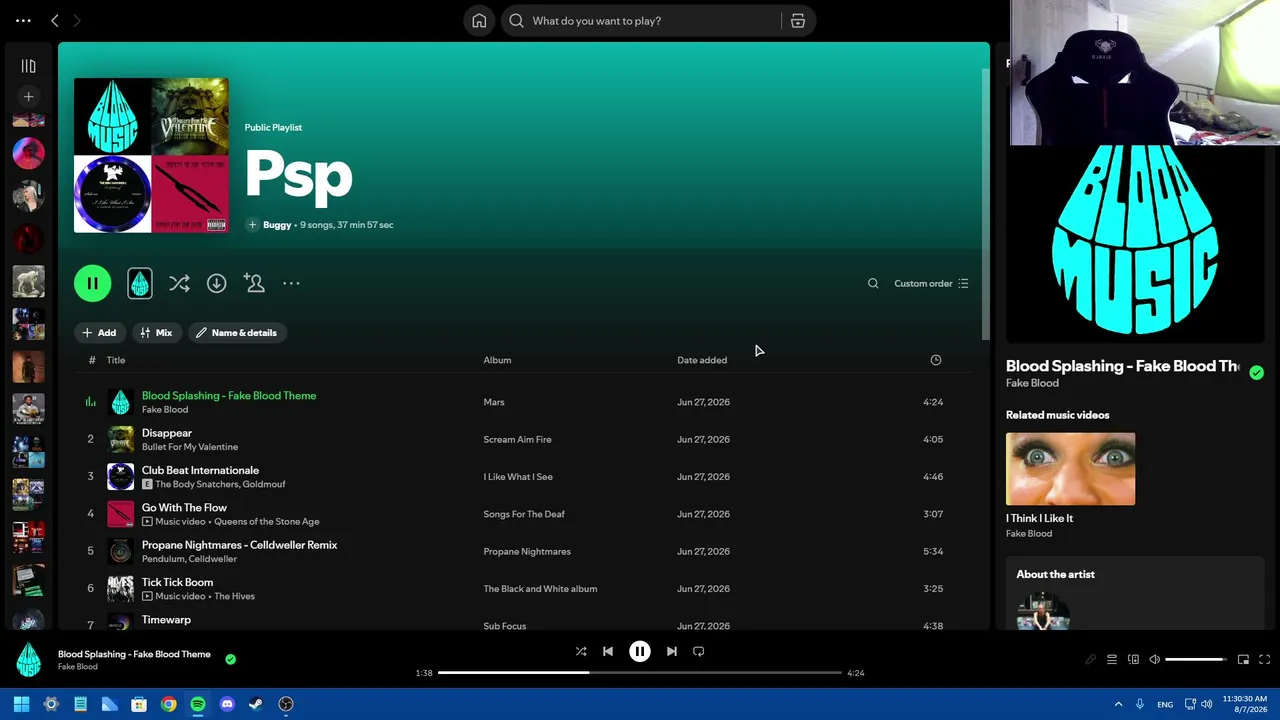Pause playback in the bottom player
The height and width of the screenshot is (720, 1280).
640,652
